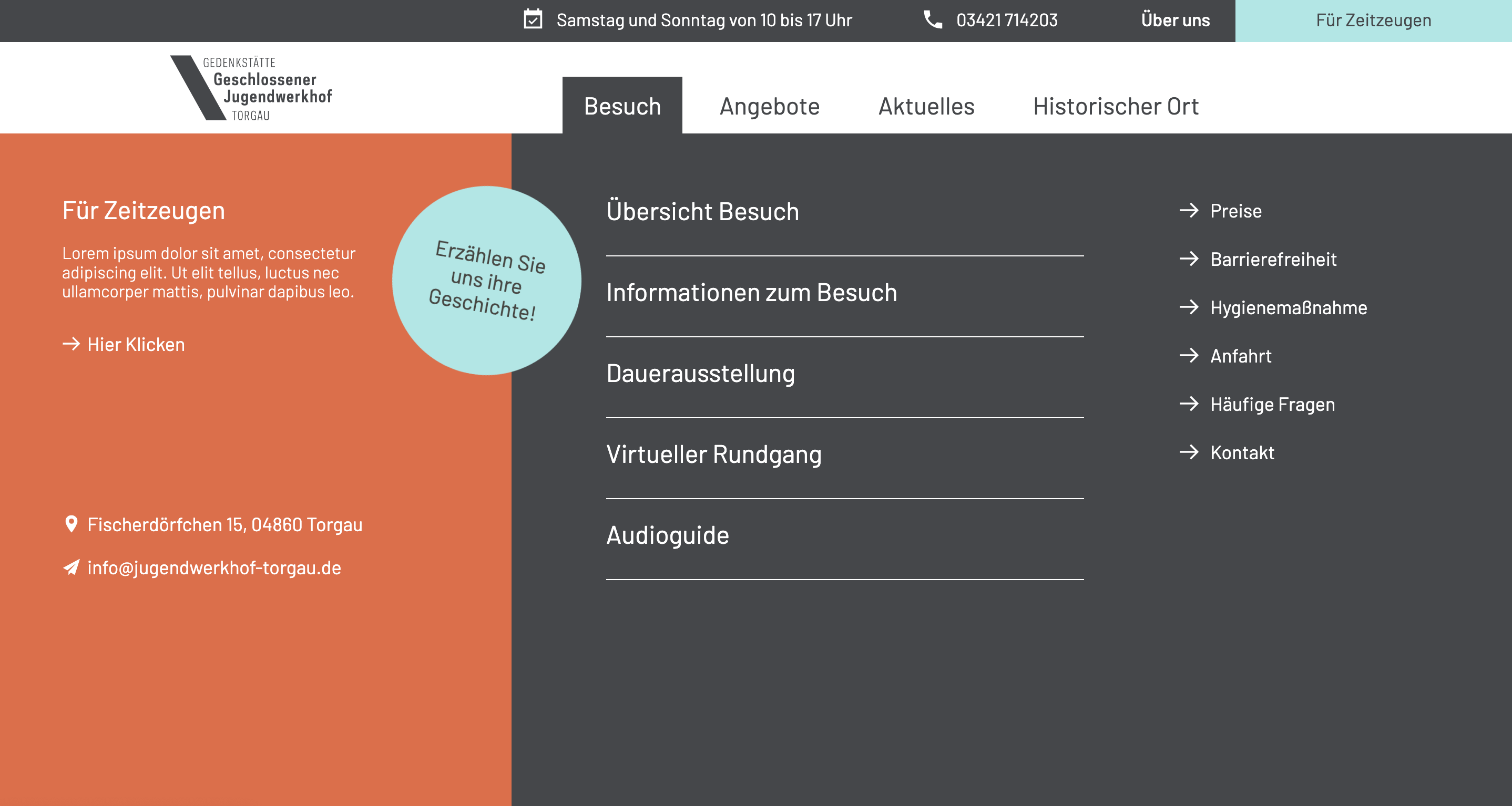Click the arrow icon beside Barrierefreiheit
Screen dimensions: 1512x806
point(1189,259)
